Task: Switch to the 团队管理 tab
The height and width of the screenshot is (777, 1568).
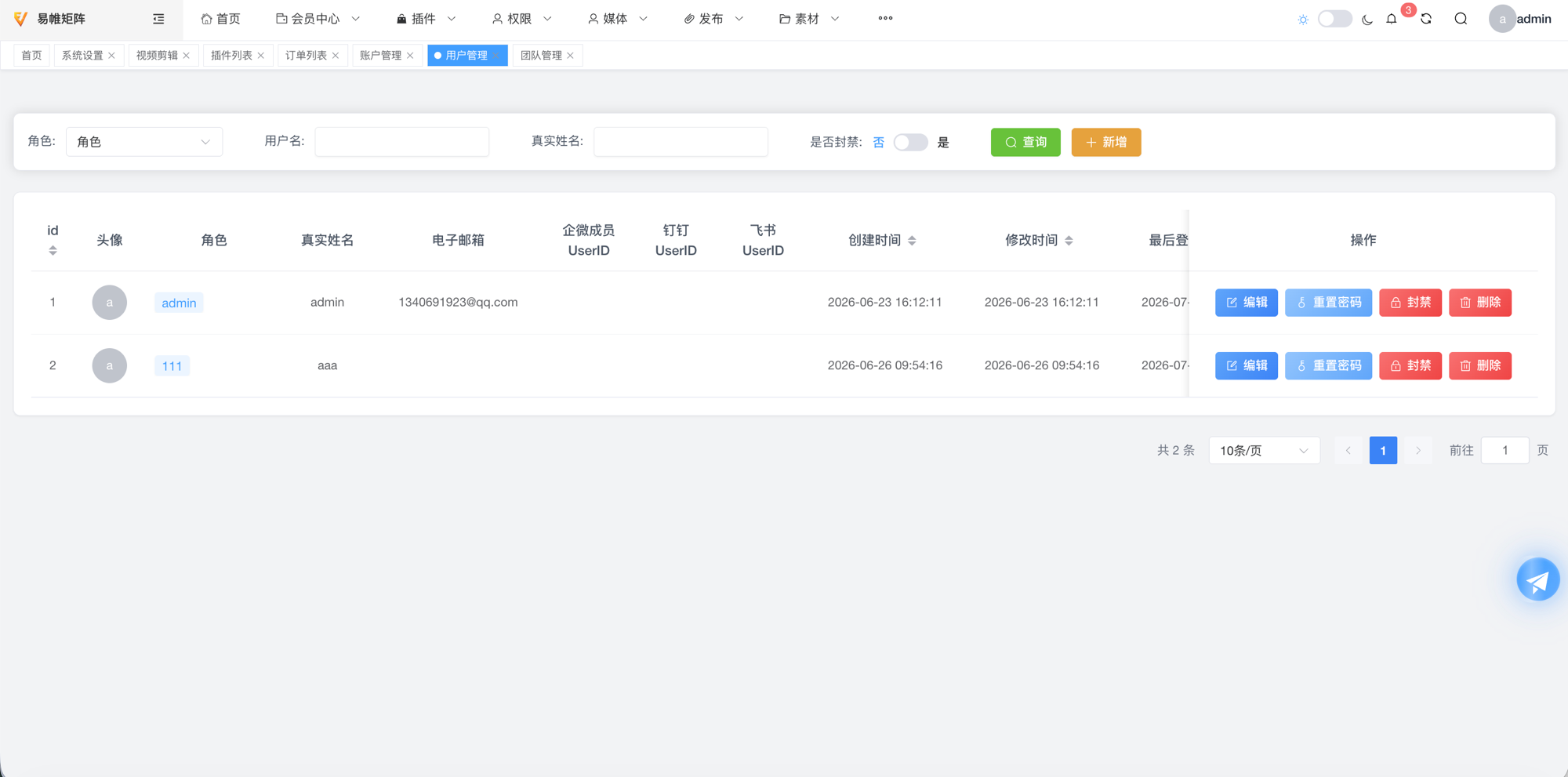Action: click(541, 56)
